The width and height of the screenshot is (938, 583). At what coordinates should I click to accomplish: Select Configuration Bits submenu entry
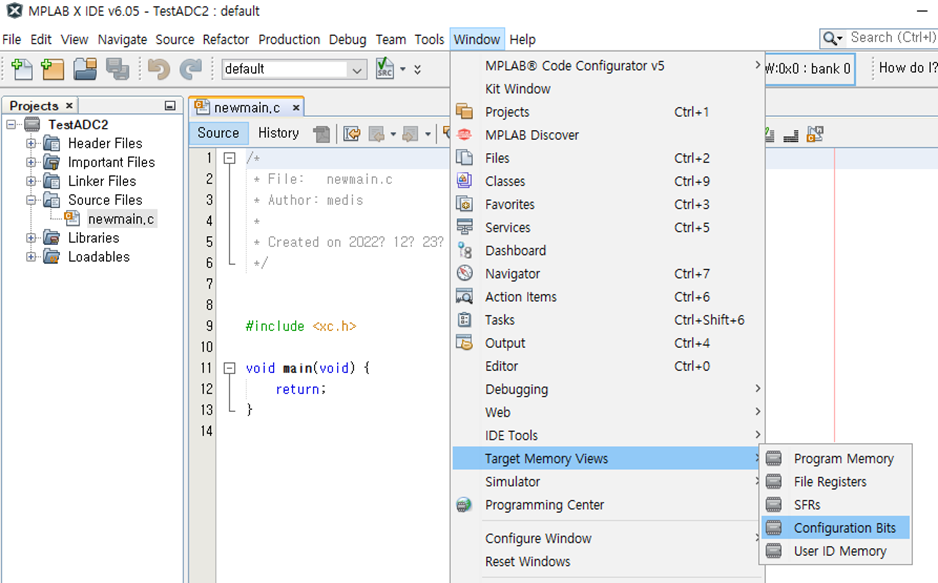point(836,527)
